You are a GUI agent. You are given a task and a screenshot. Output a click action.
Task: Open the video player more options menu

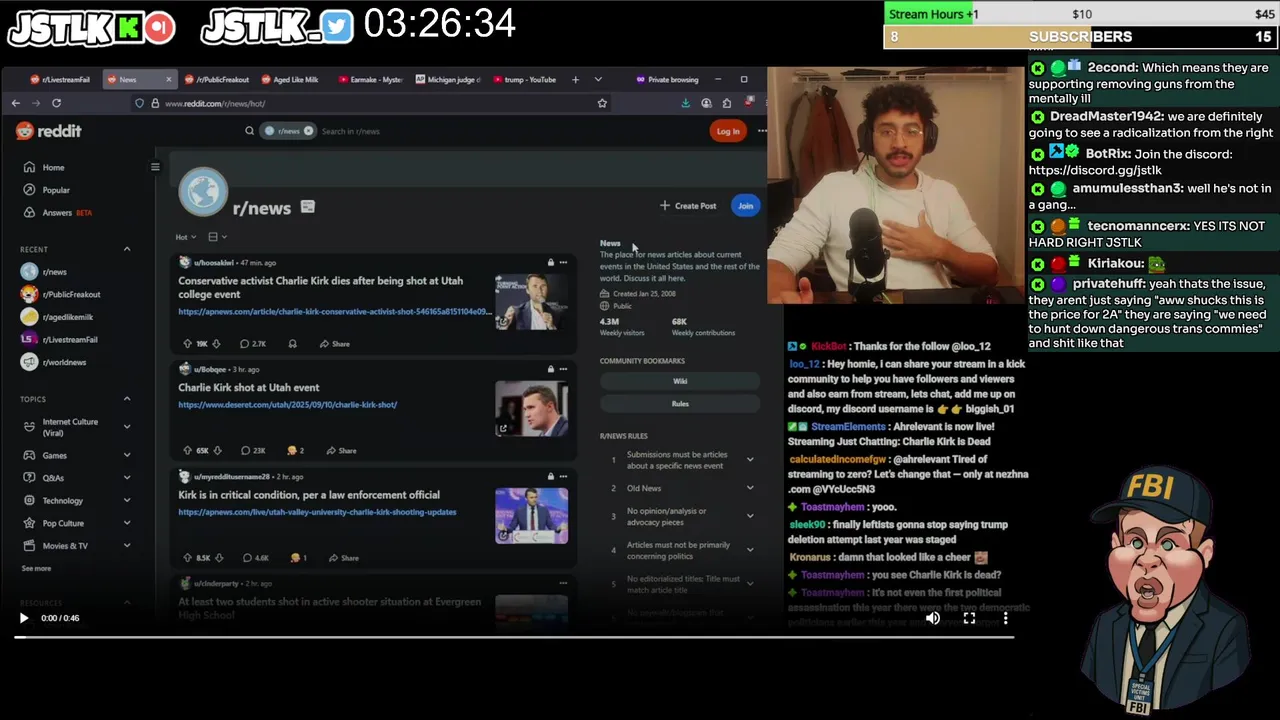pos(1005,618)
